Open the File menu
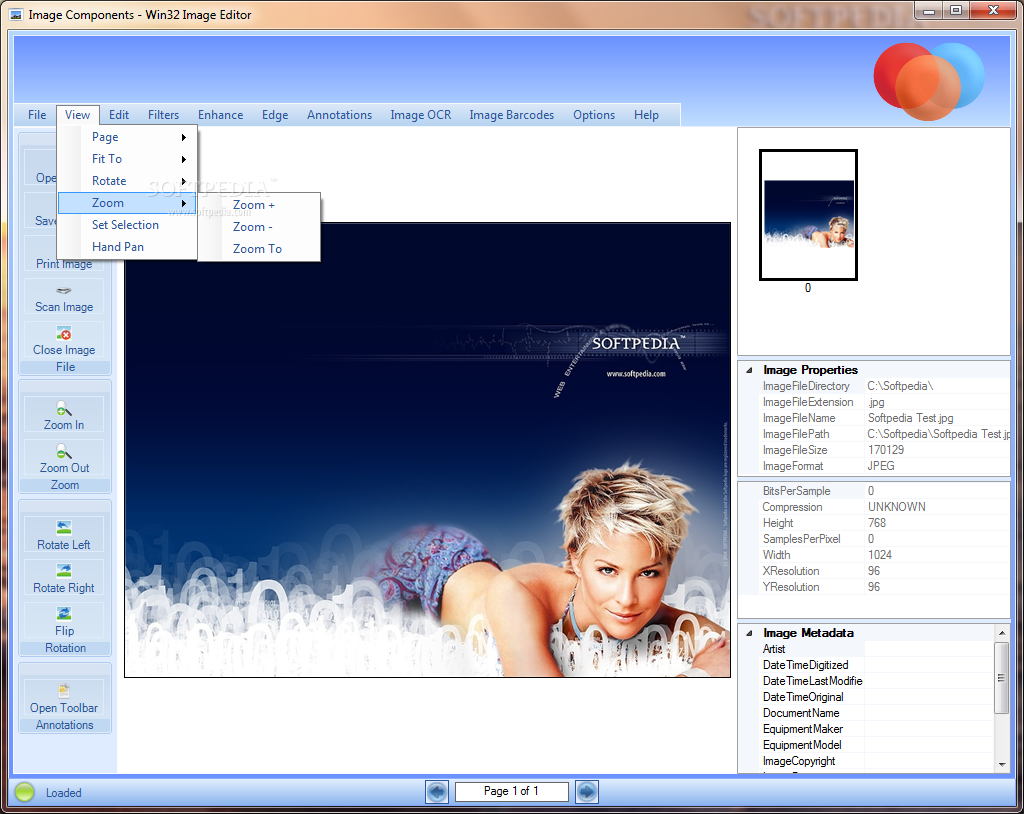1024x814 pixels. click(37, 115)
